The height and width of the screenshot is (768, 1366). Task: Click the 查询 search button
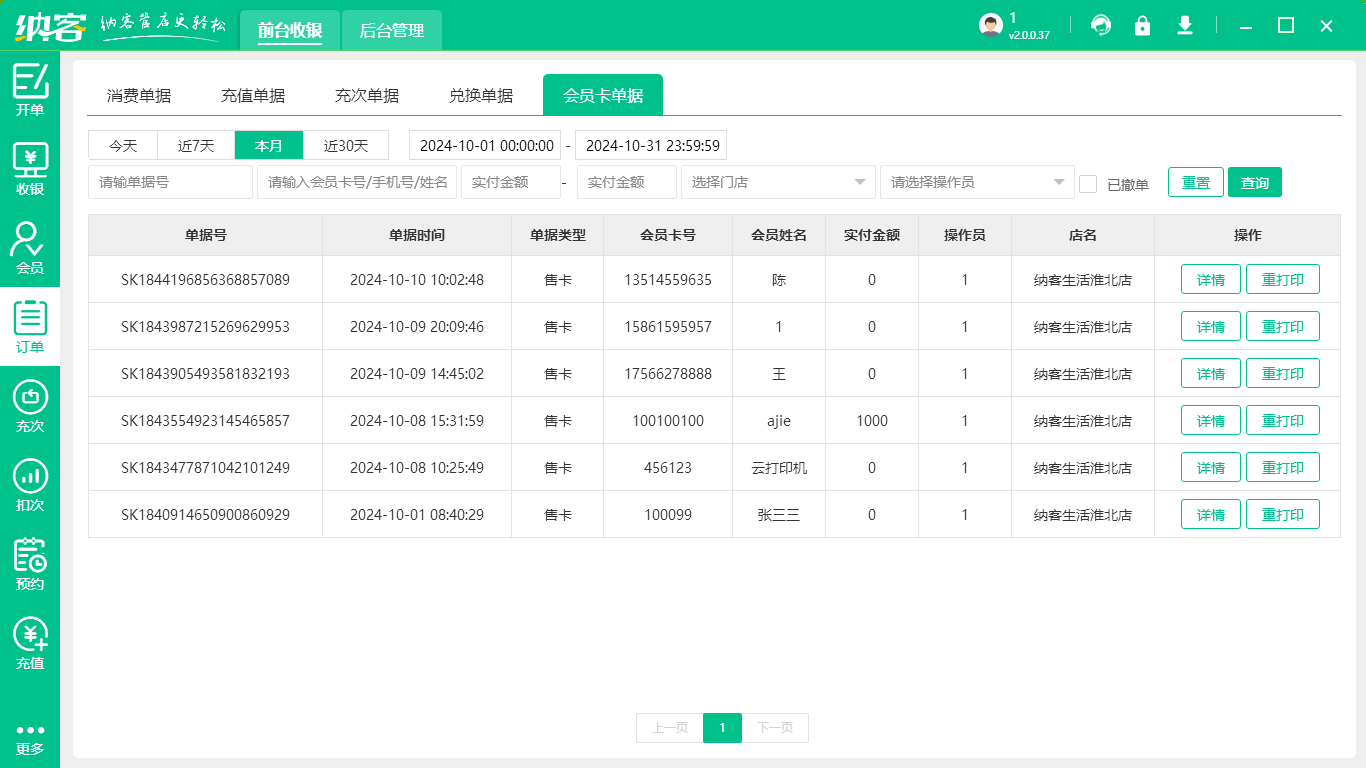point(1254,182)
